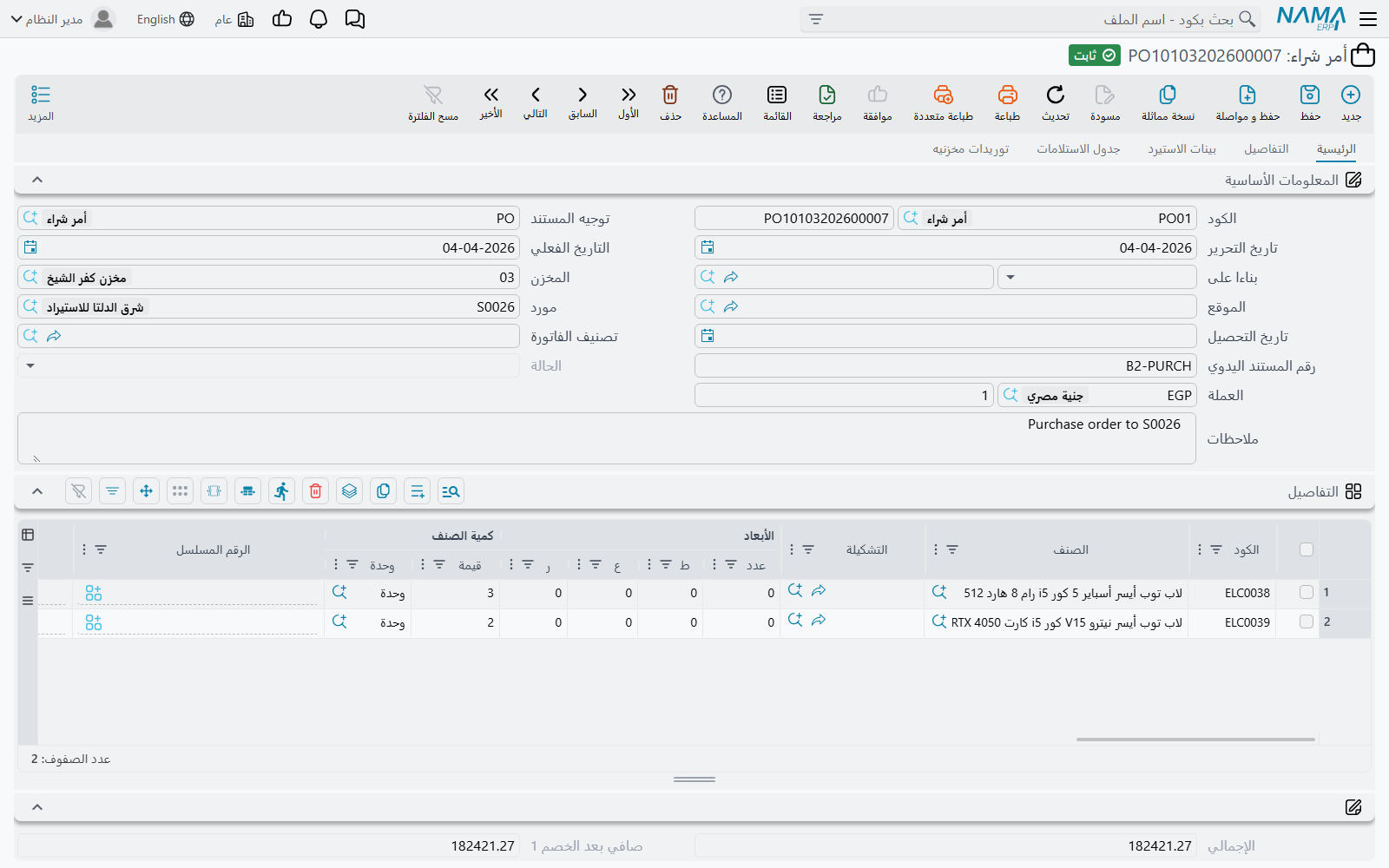
Task: Select the الرئيسية tab
Action: 1336,149
